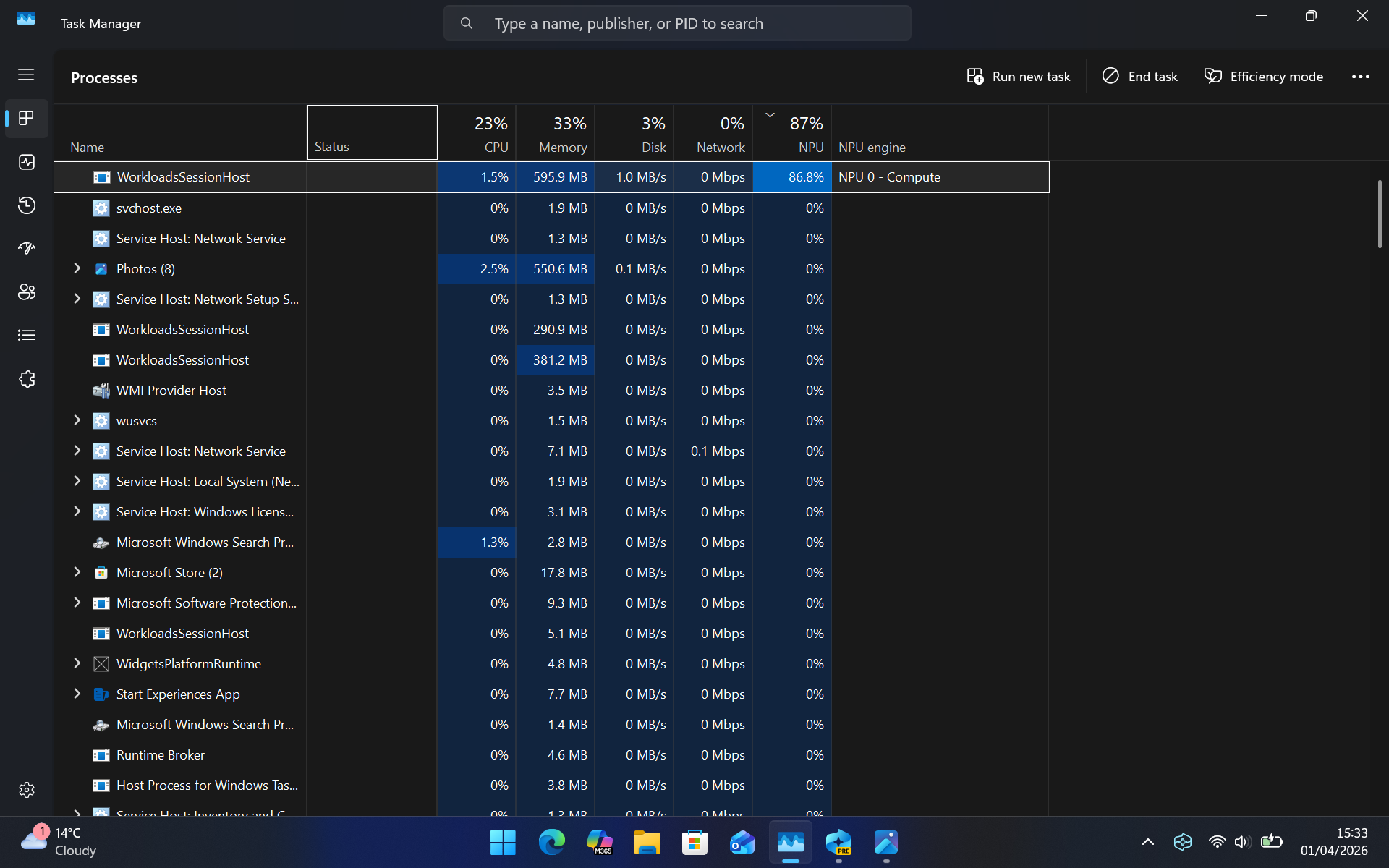The image size is (1389, 868).
Task: Click the Run new task button
Action: point(1018,76)
